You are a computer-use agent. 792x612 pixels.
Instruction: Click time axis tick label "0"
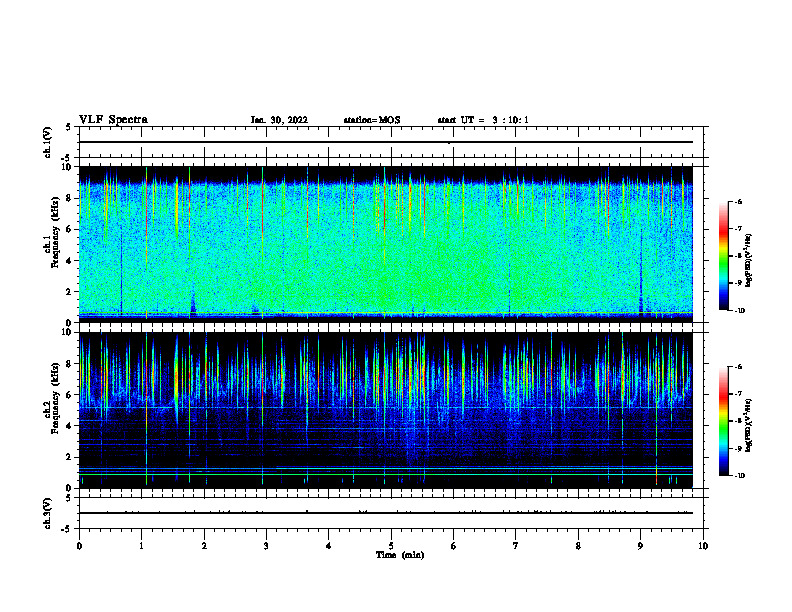[79, 546]
